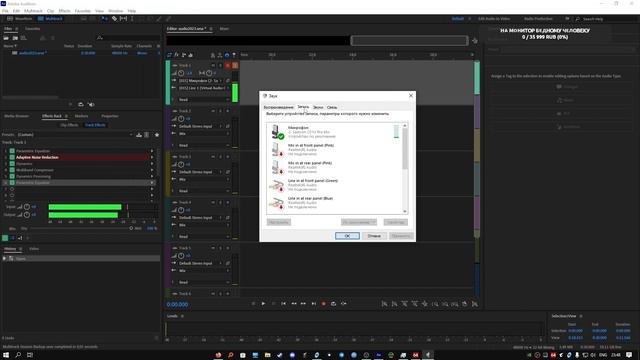Open Presets dropdown in Effects Rack
The image size is (640, 360).
pyautogui.click(x=75, y=135)
